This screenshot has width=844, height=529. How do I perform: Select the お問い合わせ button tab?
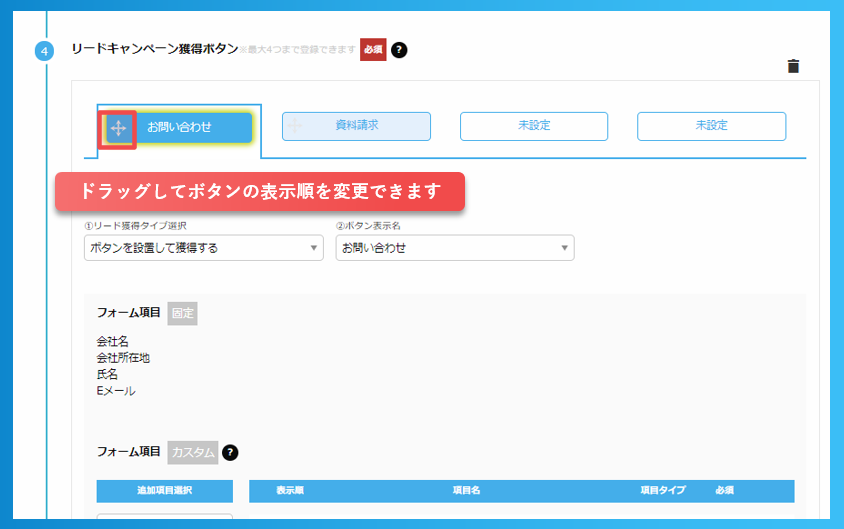[x=192, y=127]
